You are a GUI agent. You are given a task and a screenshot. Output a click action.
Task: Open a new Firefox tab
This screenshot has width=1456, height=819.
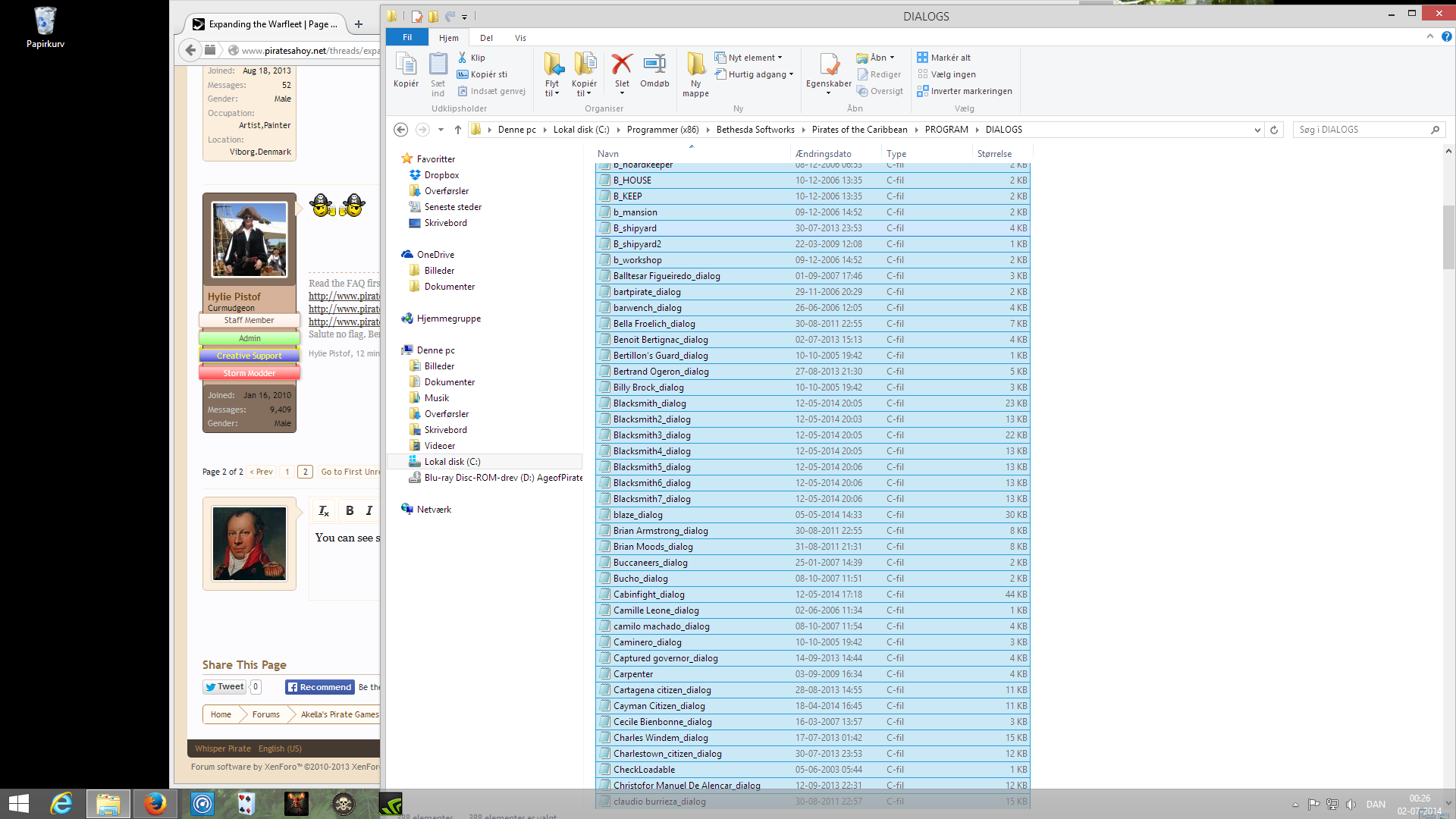(x=359, y=24)
